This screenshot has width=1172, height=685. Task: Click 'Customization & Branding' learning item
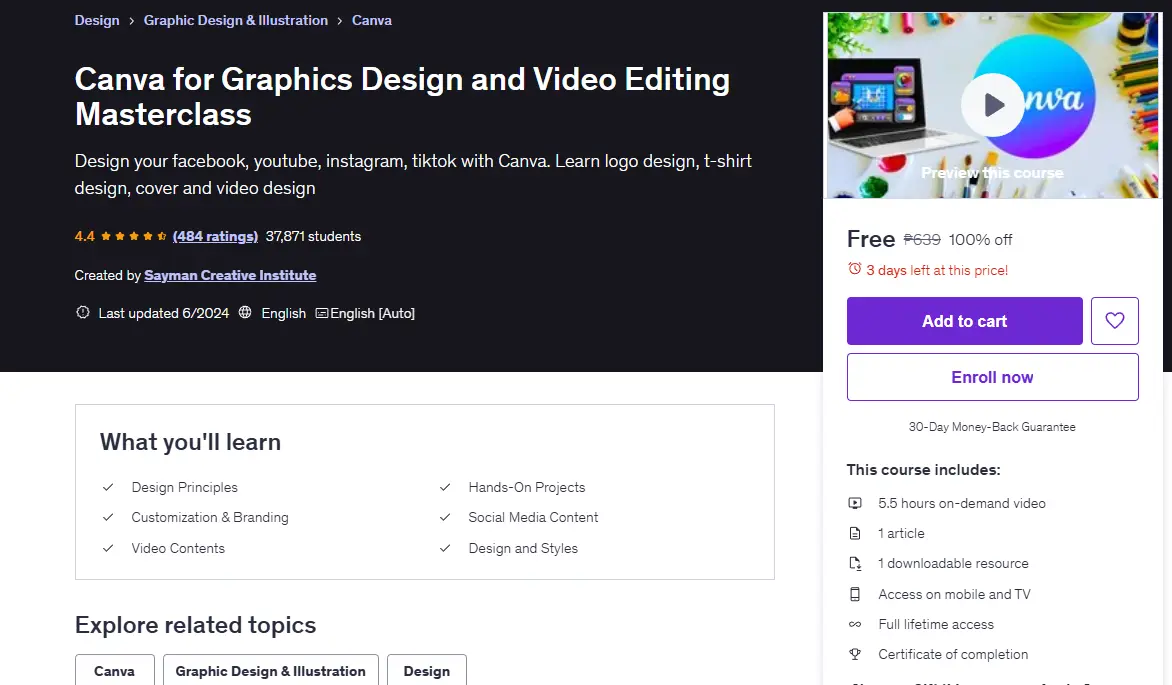click(x=210, y=517)
